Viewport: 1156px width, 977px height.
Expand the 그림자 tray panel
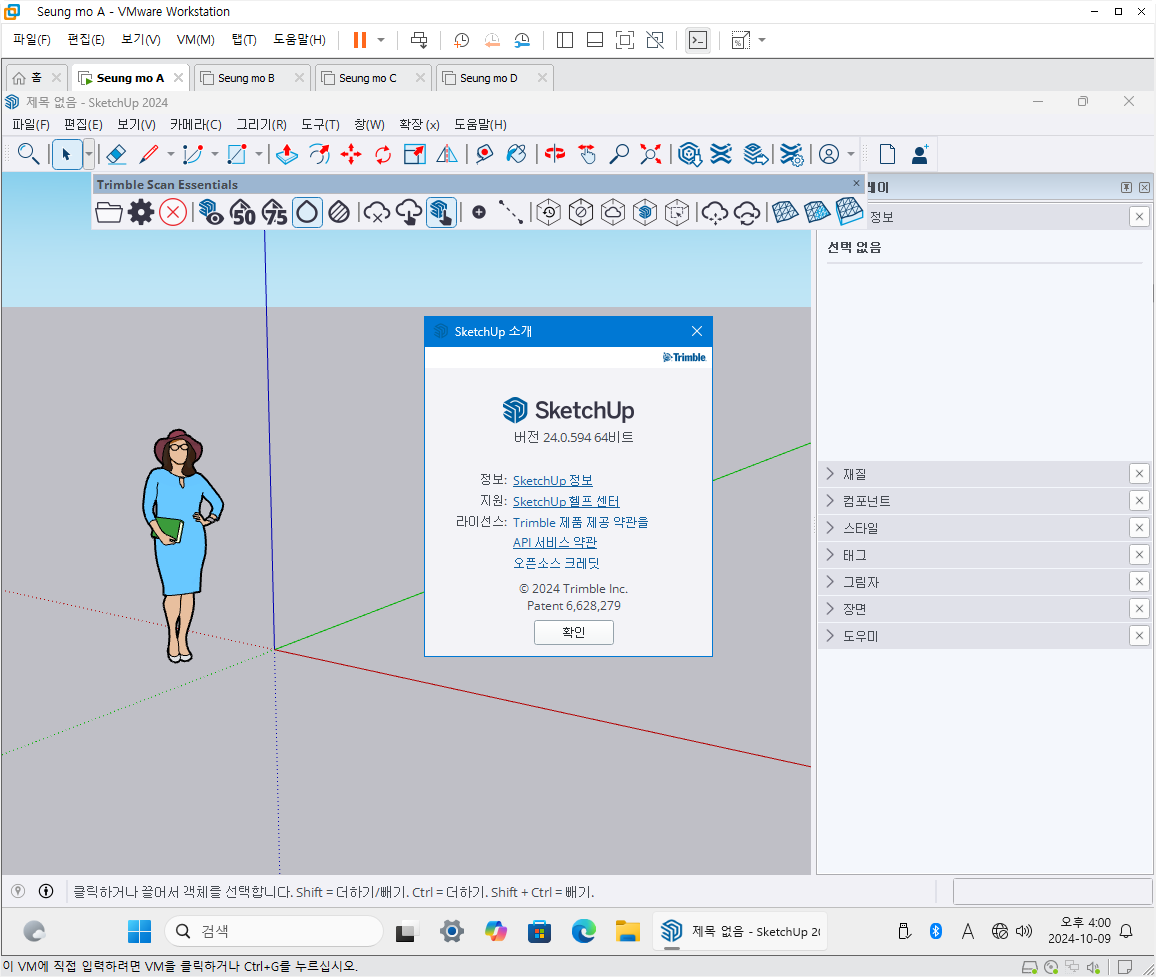tap(973, 582)
